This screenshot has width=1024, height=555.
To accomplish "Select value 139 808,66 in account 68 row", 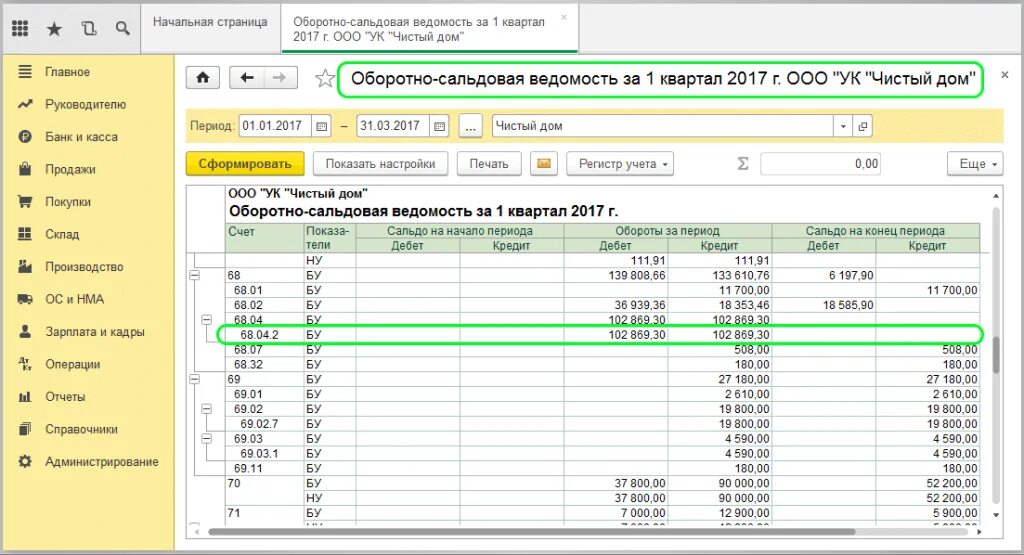I will (615, 276).
